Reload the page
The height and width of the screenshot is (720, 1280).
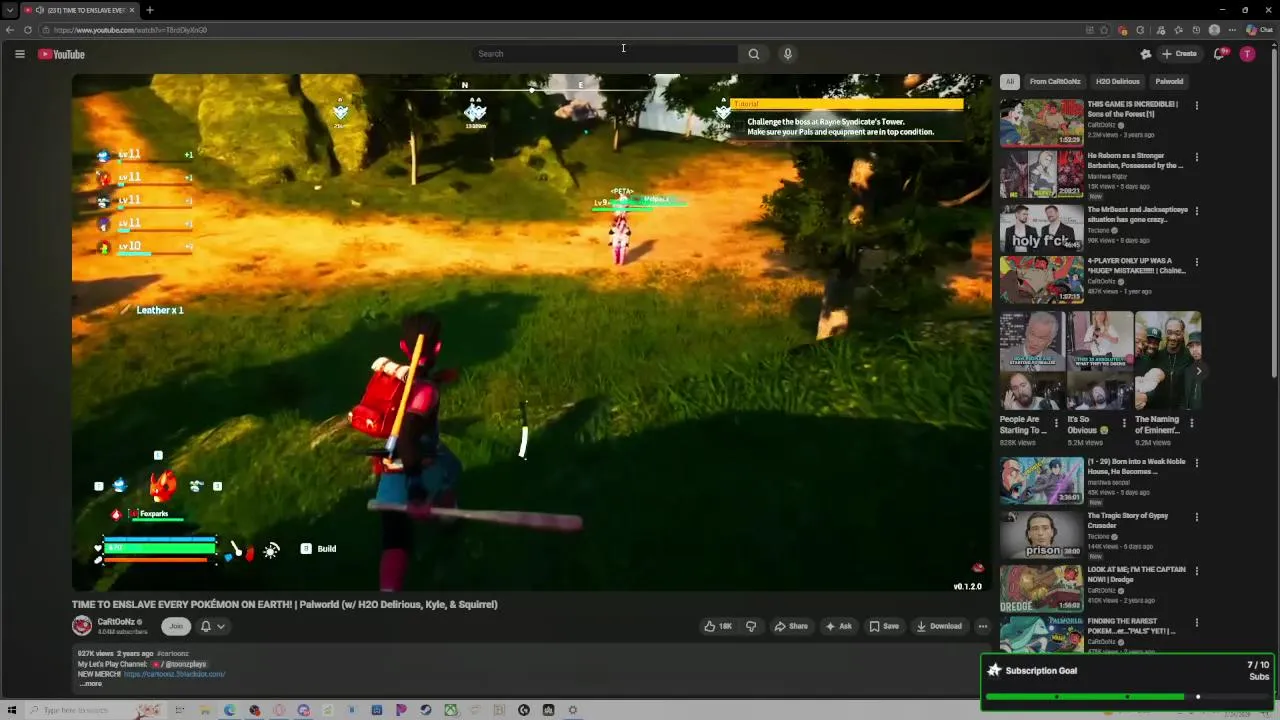pos(28,30)
